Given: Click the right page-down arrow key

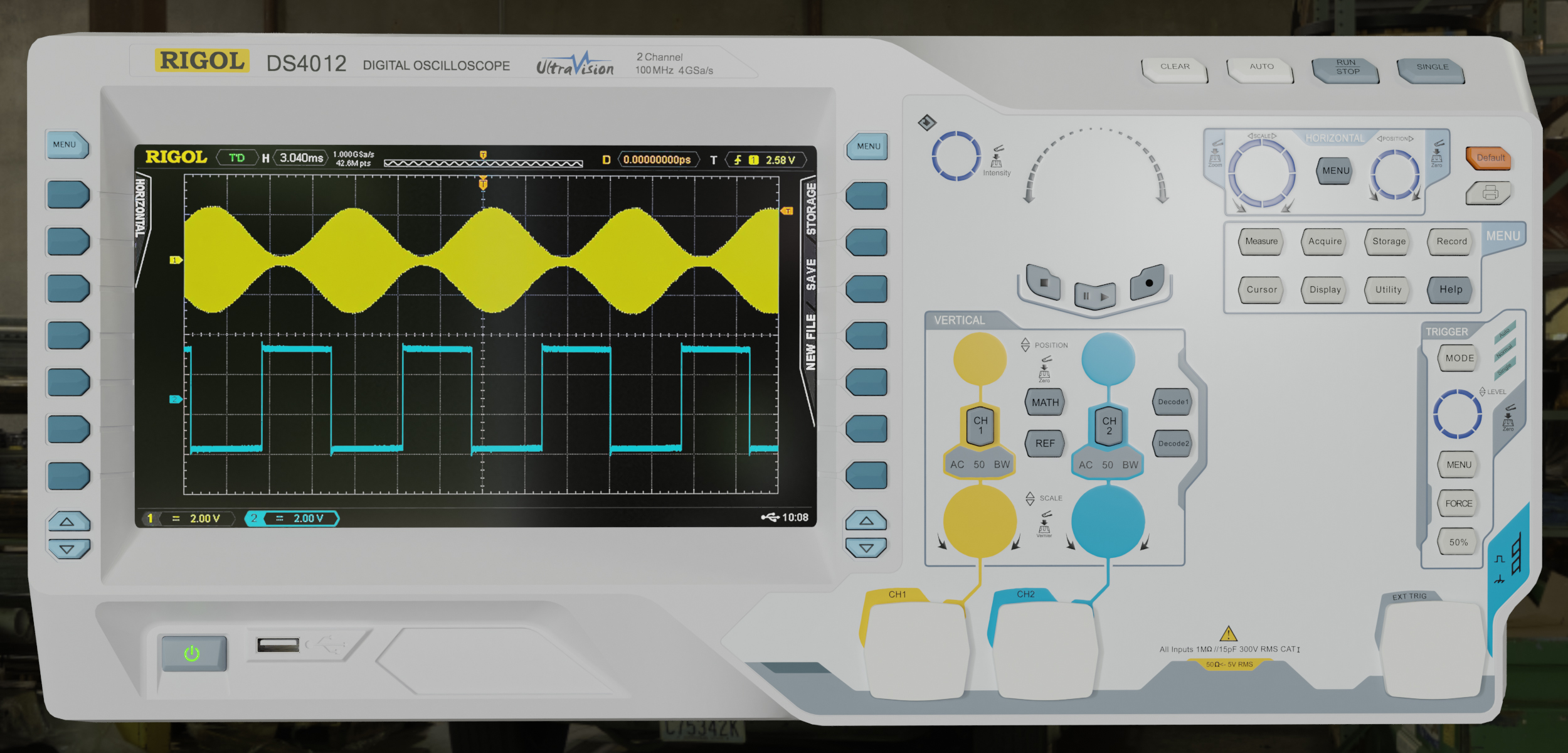Looking at the screenshot, I should (867, 548).
